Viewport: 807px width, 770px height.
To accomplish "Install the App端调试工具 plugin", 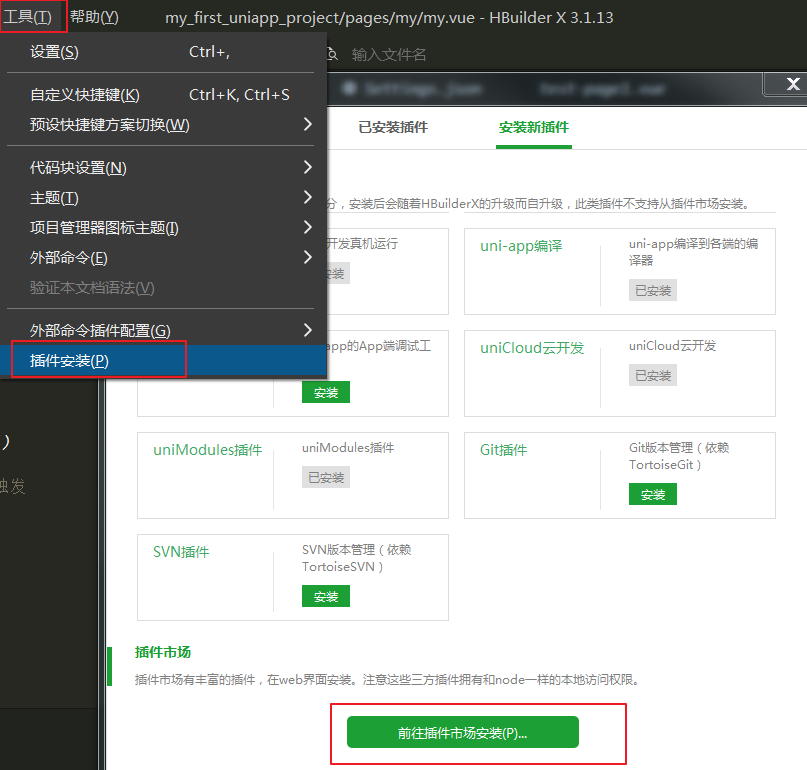I will (326, 392).
